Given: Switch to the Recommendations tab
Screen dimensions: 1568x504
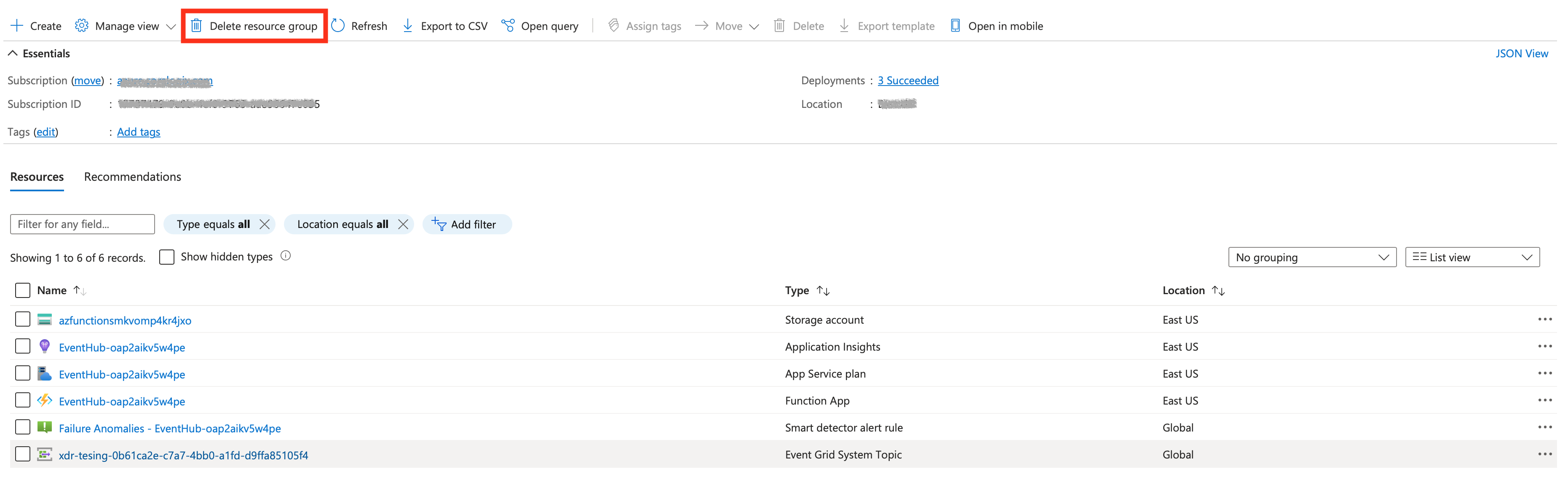Looking at the screenshot, I should tap(132, 177).
